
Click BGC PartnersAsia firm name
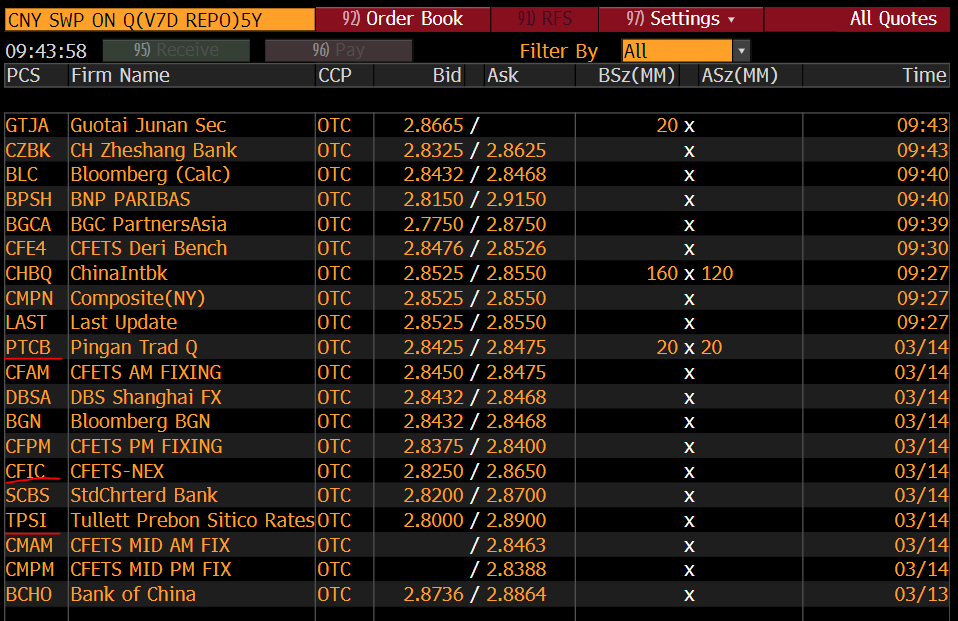[148, 224]
